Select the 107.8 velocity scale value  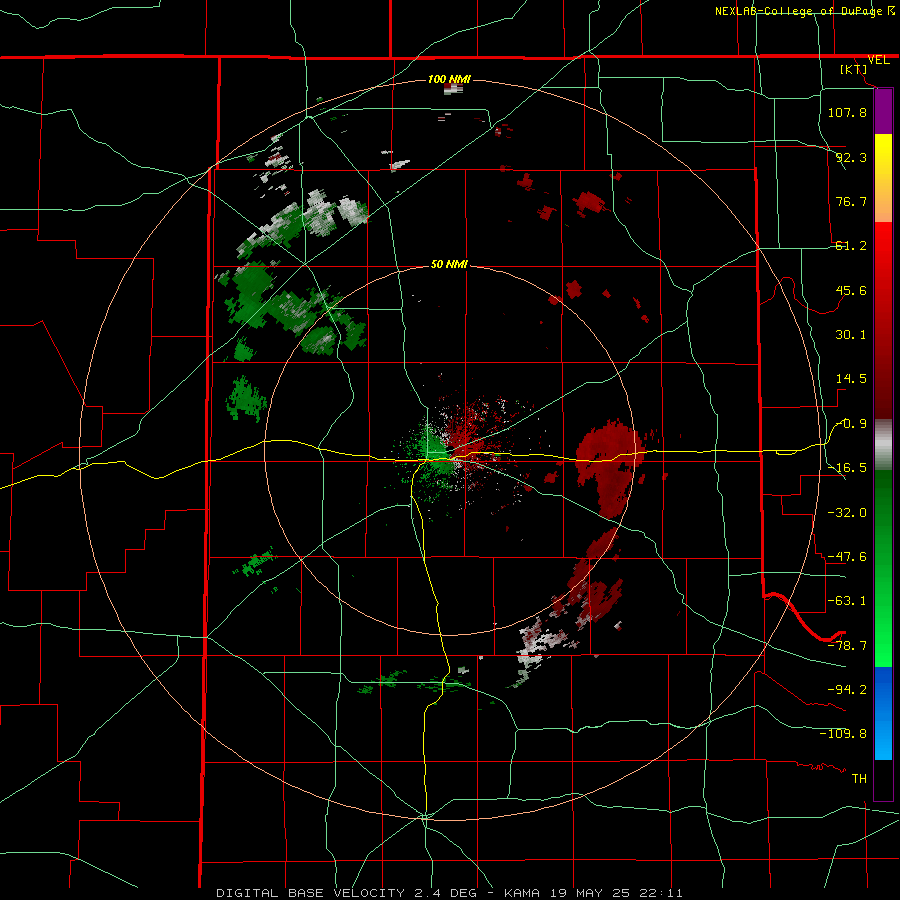847,112
